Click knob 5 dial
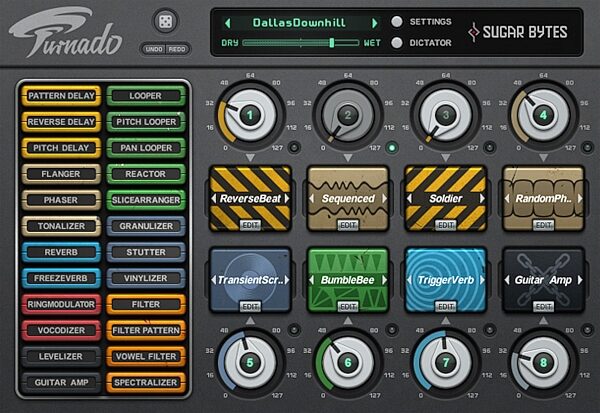This screenshot has height=413, width=600. [x=250, y=362]
